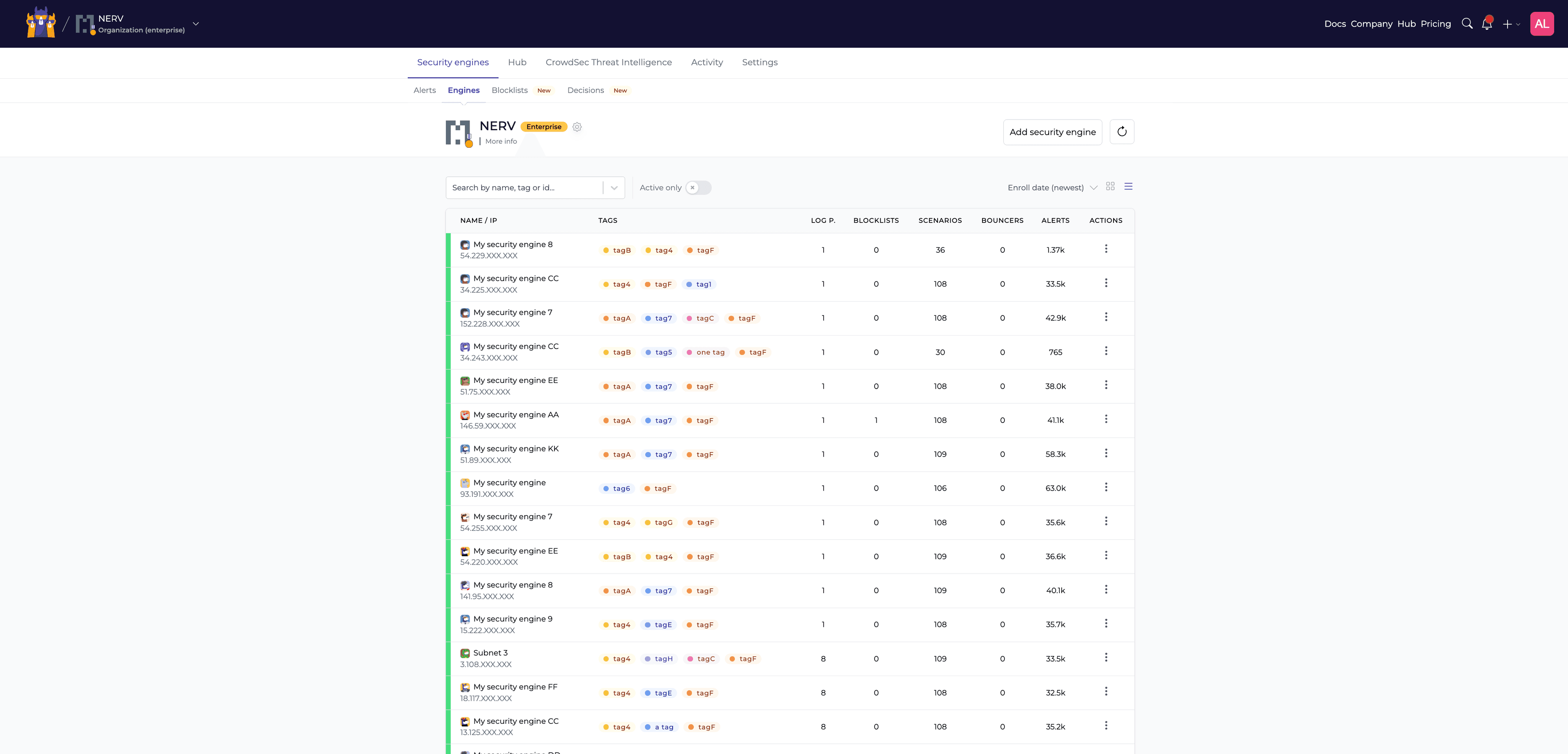Open actions menu for My security engine KK
The image size is (1568, 754).
1106,454
